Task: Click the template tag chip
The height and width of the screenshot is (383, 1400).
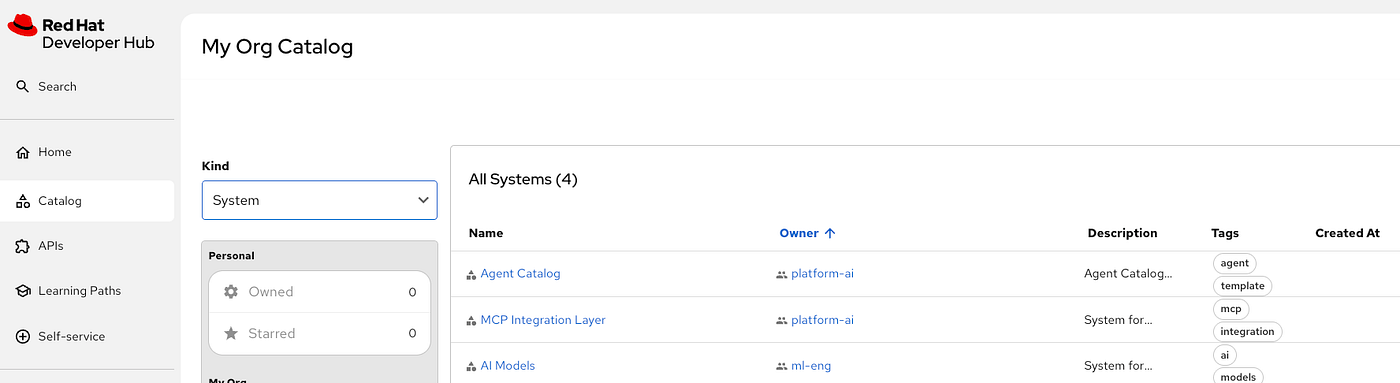Action: pyautogui.click(x=1242, y=286)
